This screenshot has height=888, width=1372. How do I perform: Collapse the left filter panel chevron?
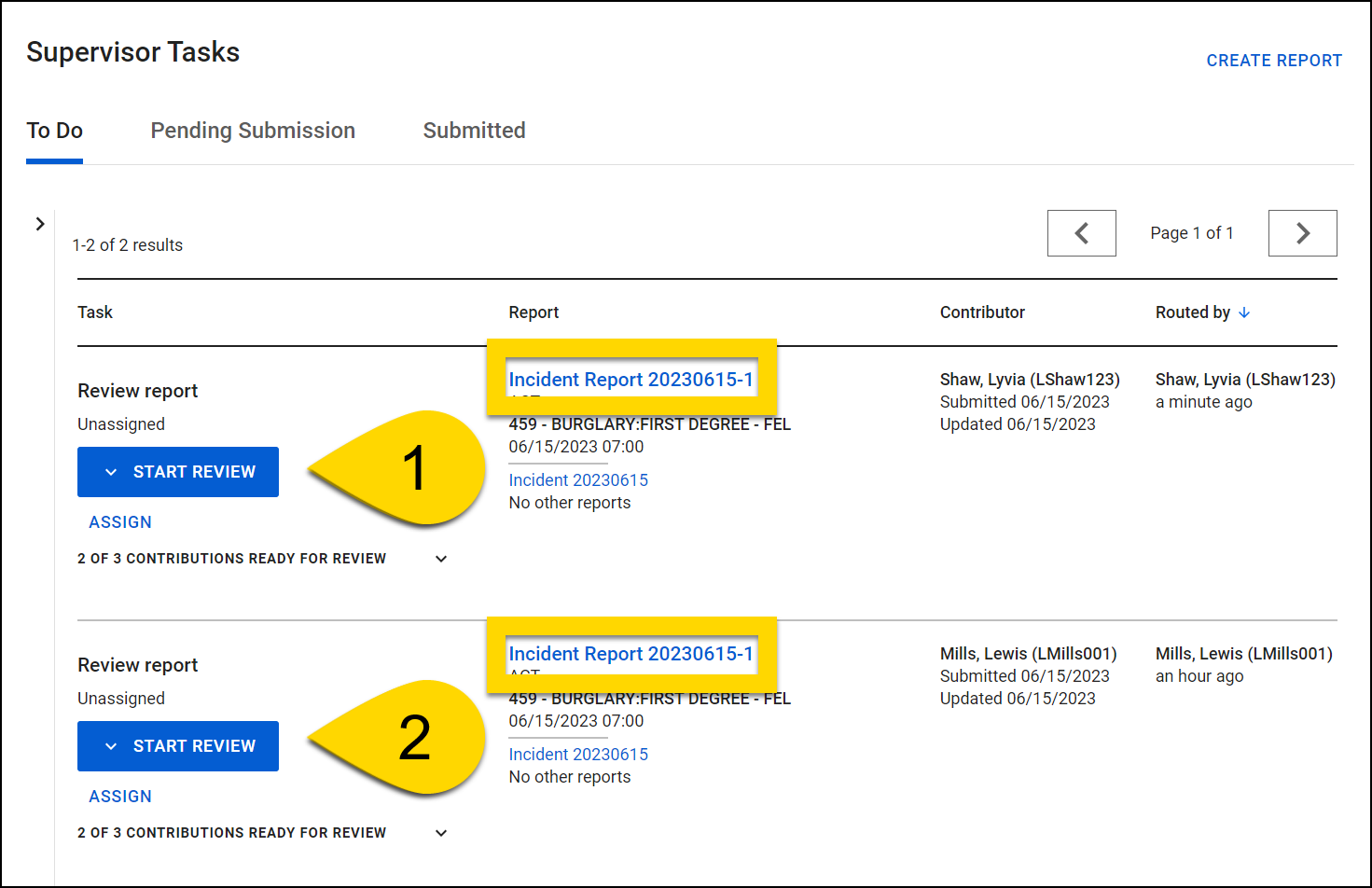[x=40, y=224]
